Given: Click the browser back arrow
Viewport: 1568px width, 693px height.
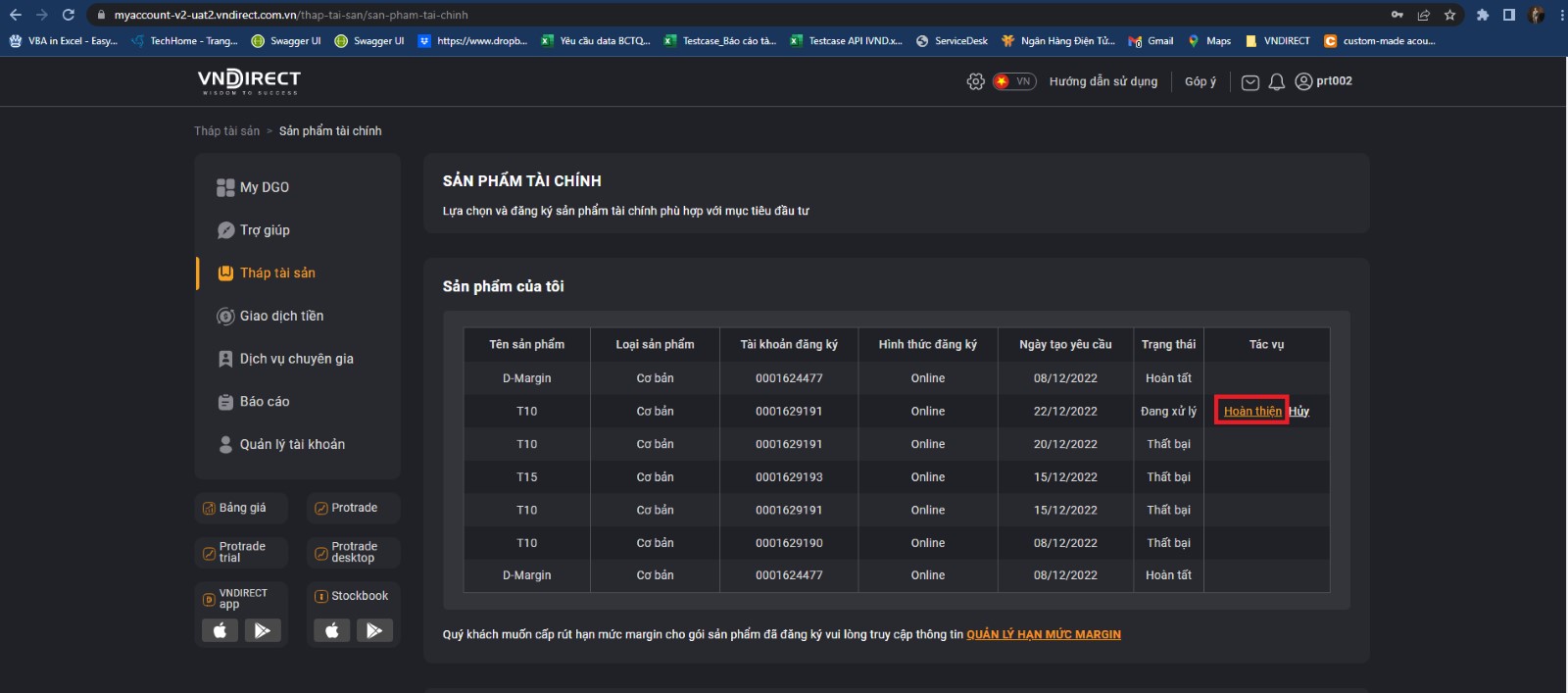Looking at the screenshot, I should 16,15.
